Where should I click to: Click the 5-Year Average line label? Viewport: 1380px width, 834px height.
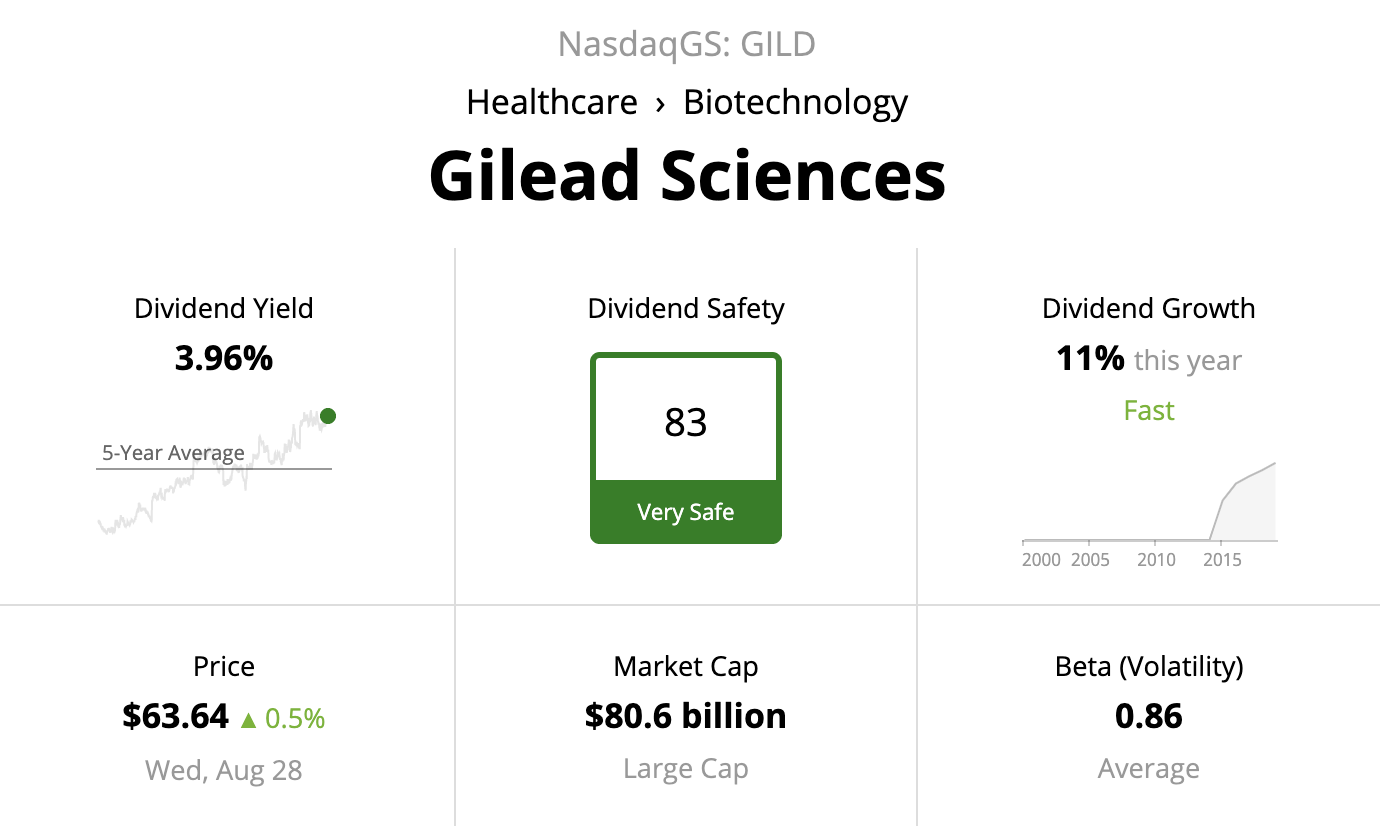click(173, 453)
